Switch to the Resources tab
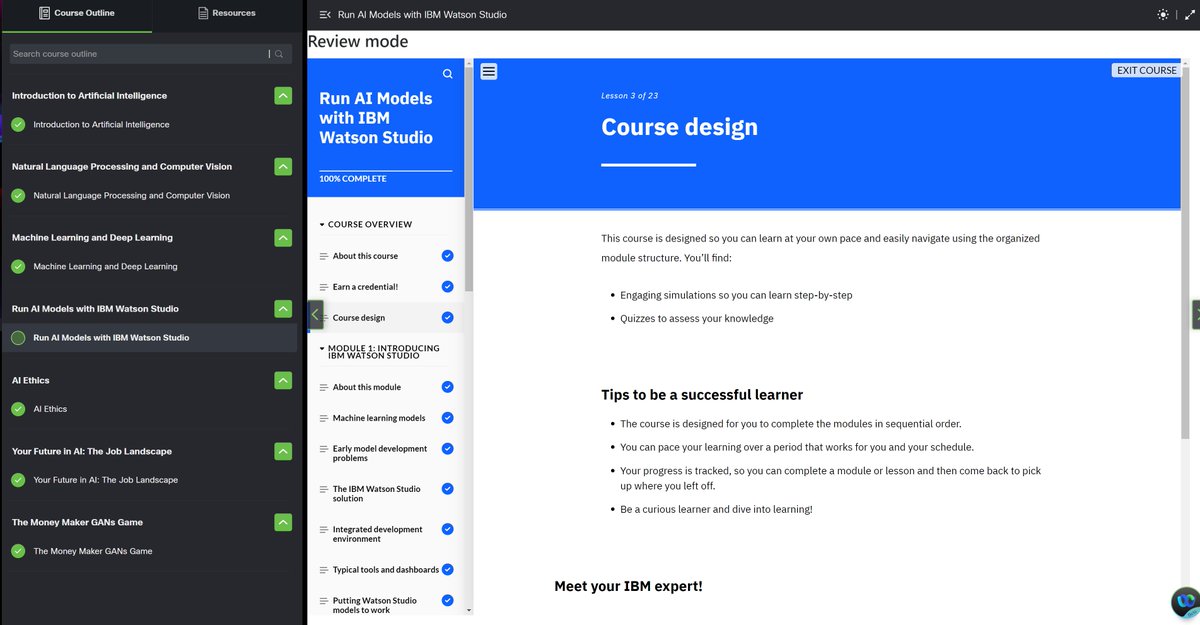Screen dimensions: 1200x625 [x=227, y=14]
